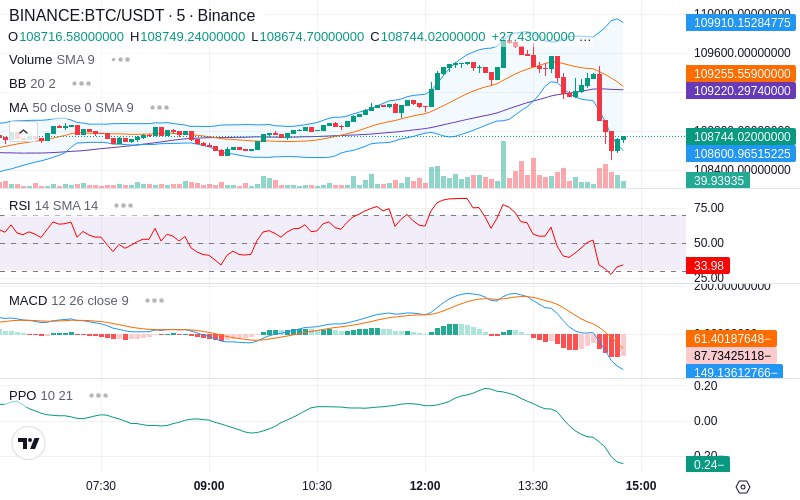Viewport: 800px width, 500px height.
Task: Collapse the indicator legend chevron
Action: 23,132
